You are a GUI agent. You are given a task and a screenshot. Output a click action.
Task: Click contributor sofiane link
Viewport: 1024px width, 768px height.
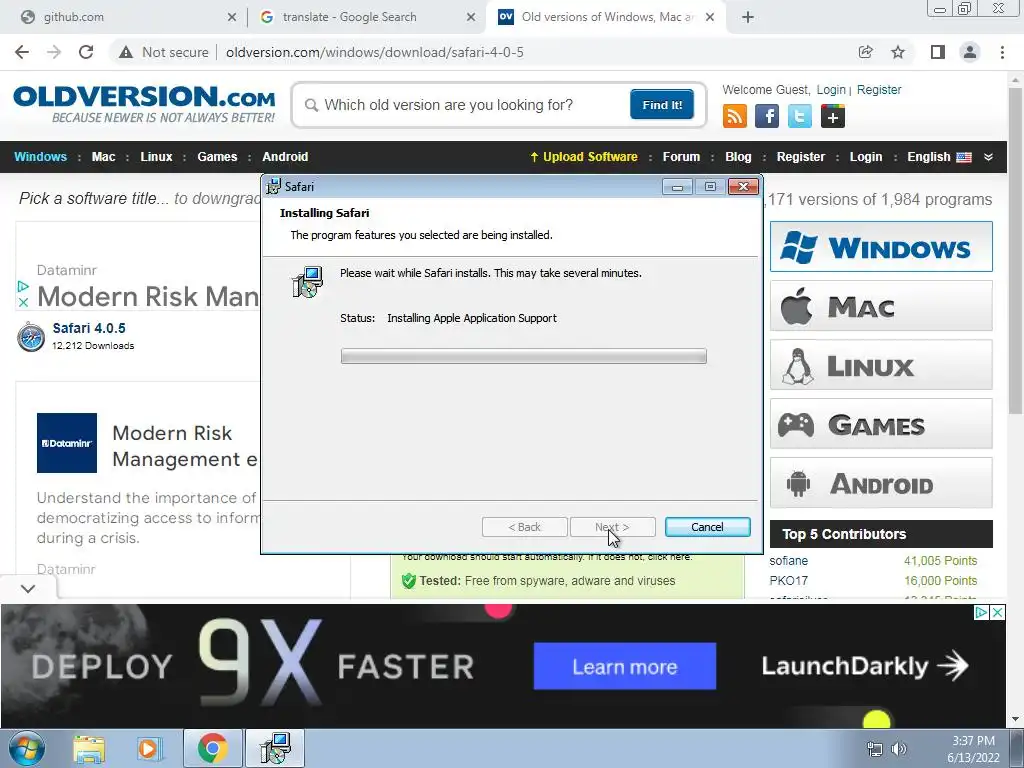click(788, 561)
